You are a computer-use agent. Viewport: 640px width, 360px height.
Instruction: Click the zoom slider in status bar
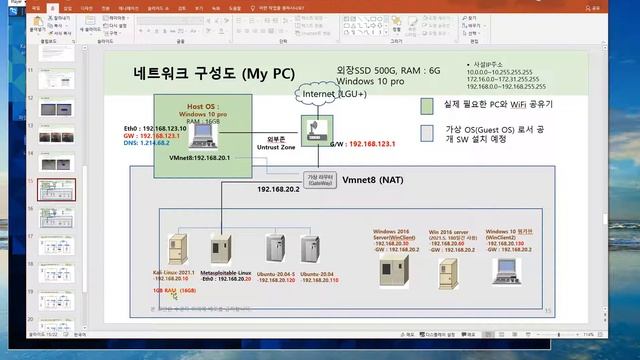(558, 334)
